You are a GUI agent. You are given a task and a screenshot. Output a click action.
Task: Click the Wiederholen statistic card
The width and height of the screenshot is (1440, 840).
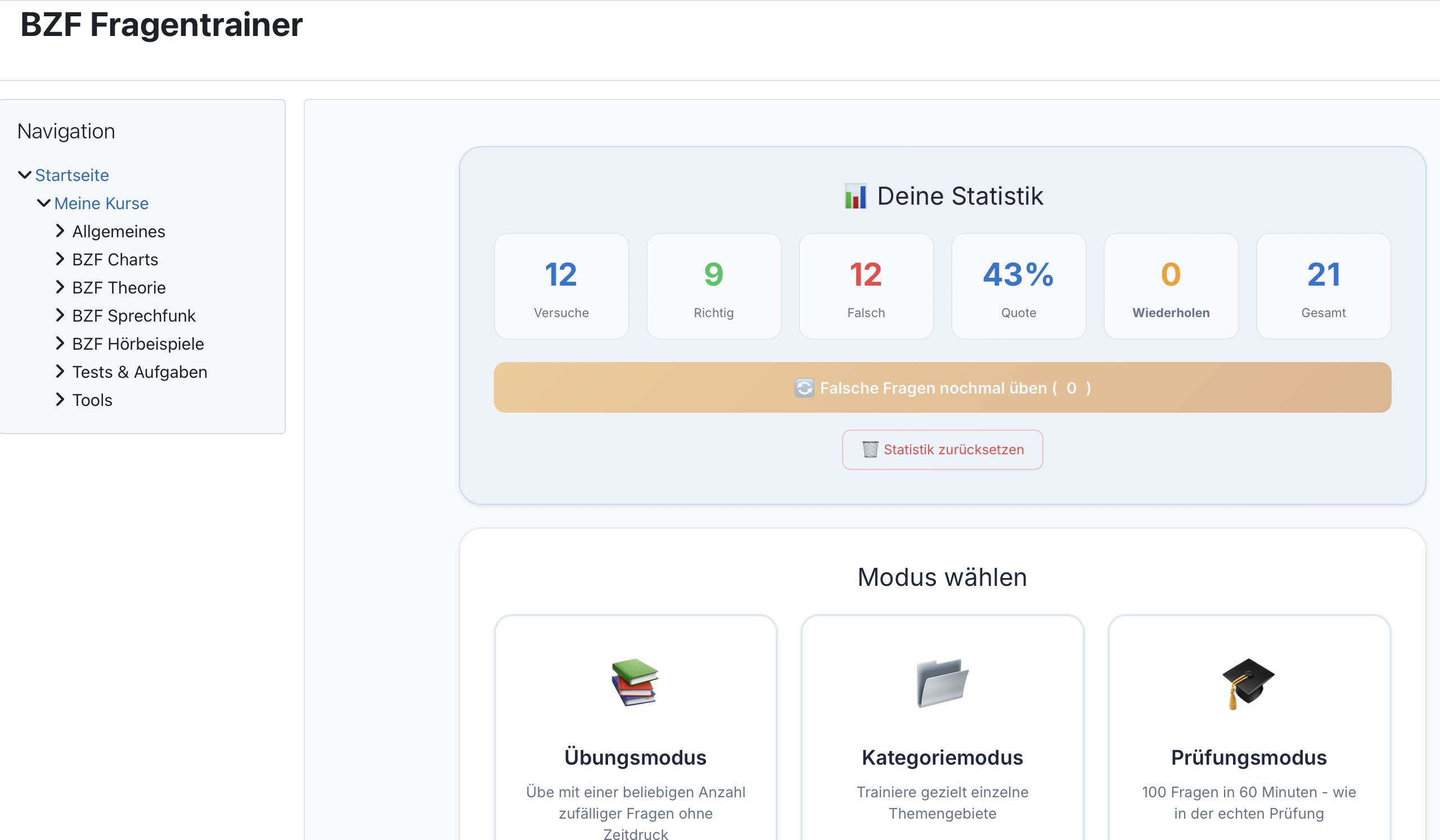point(1171,286)
